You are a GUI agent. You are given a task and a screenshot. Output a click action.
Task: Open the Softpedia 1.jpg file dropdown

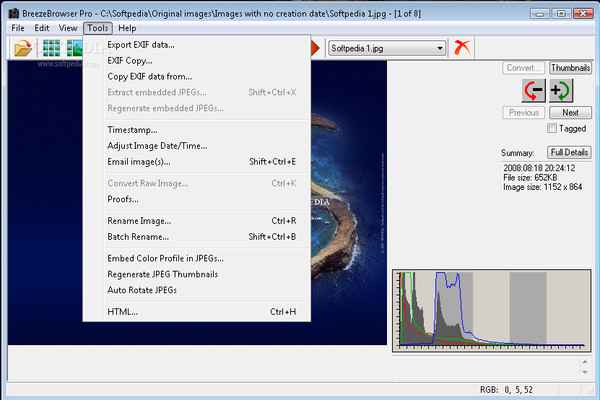click(439, 48)
